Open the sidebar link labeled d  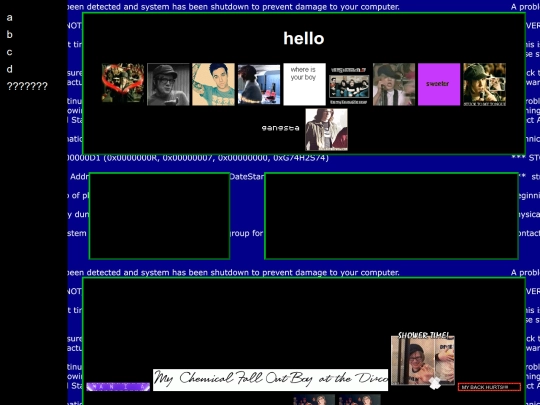coord(10,69)
